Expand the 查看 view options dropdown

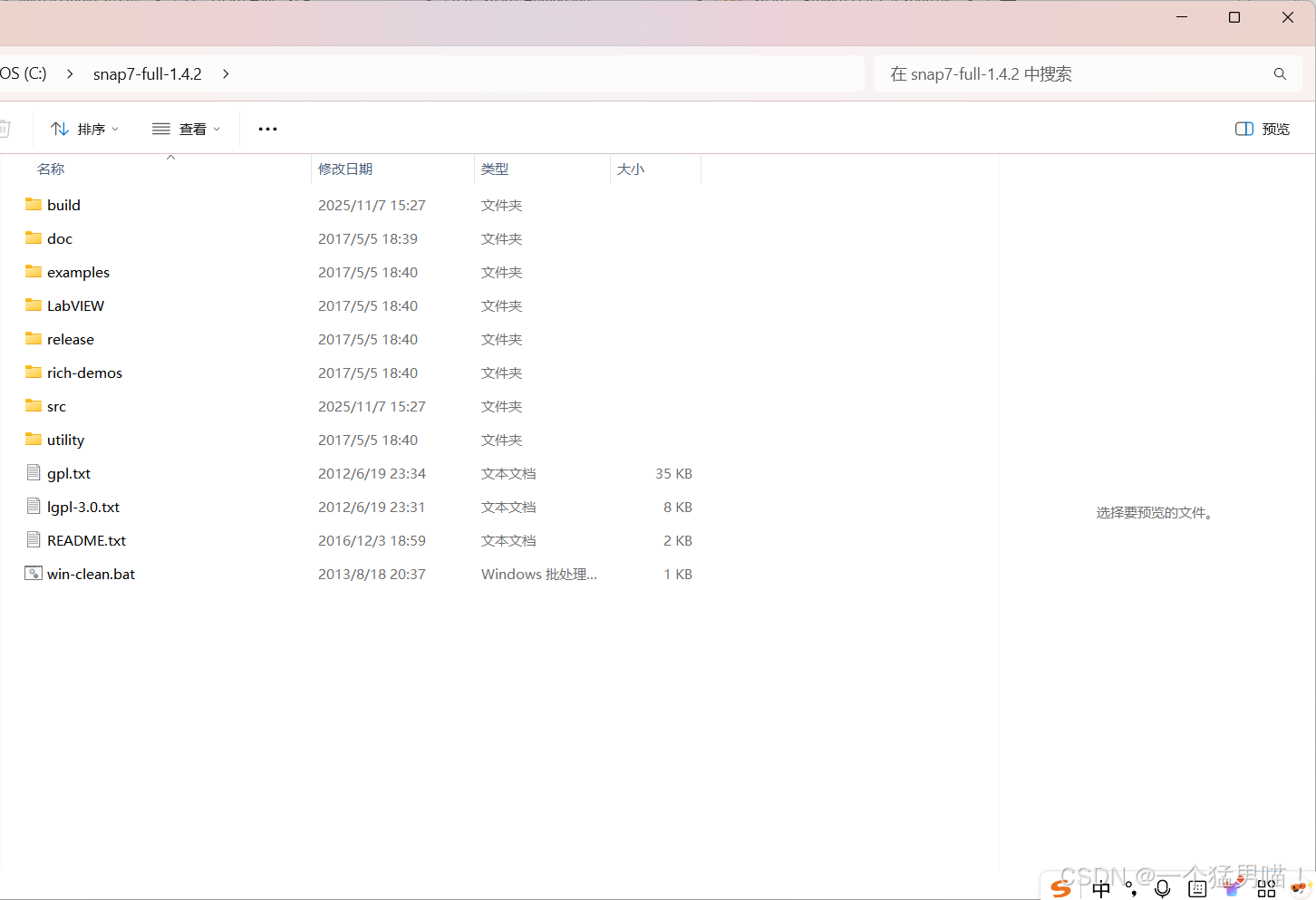pyautogui.click(x=186, y=129)
